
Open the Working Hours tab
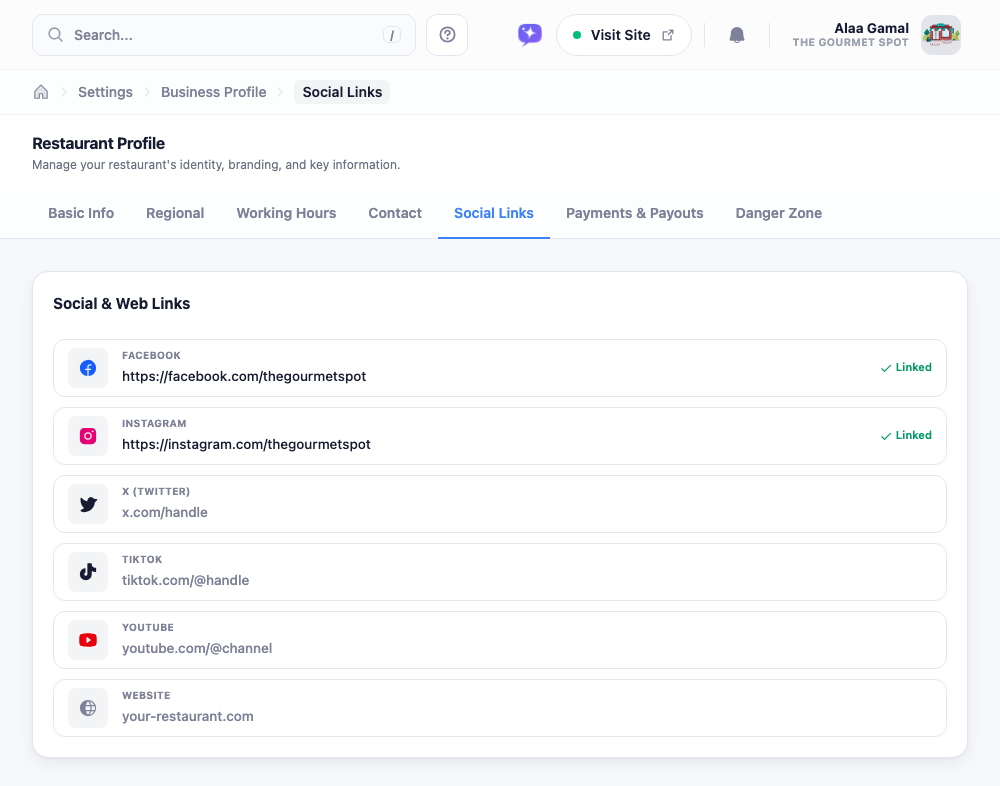[286, 213]
